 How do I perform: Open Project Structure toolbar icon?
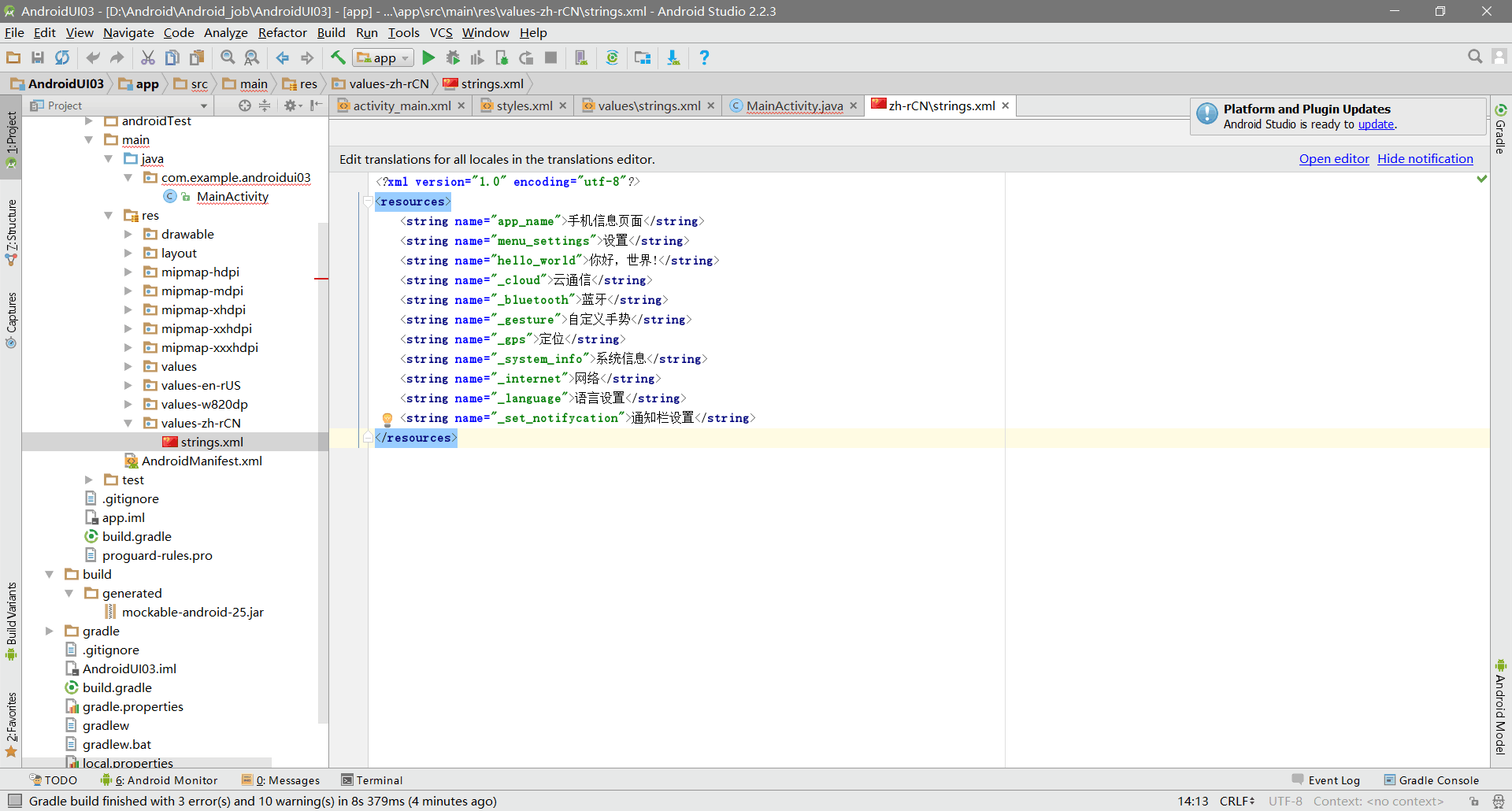(643, 57)
